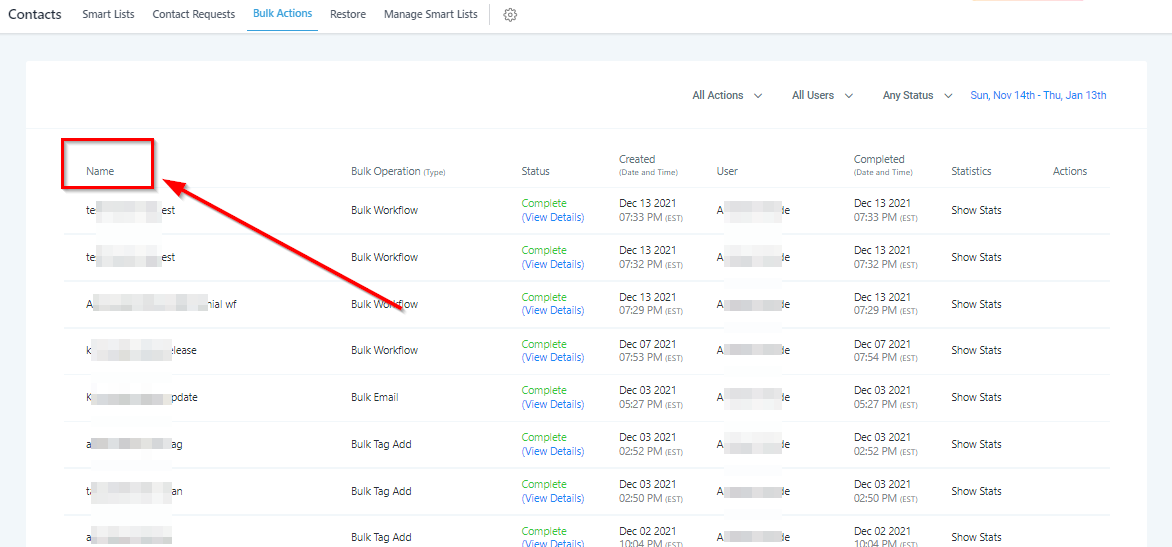
Task: Show Stats for the first row
Action: coord(976,210)
